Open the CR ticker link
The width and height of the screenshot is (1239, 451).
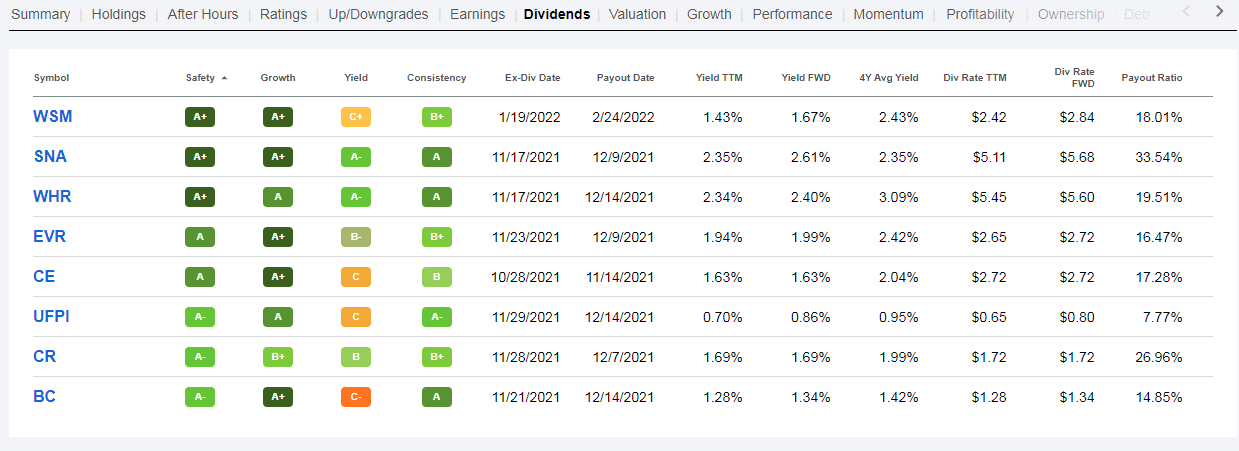(44, 357)
